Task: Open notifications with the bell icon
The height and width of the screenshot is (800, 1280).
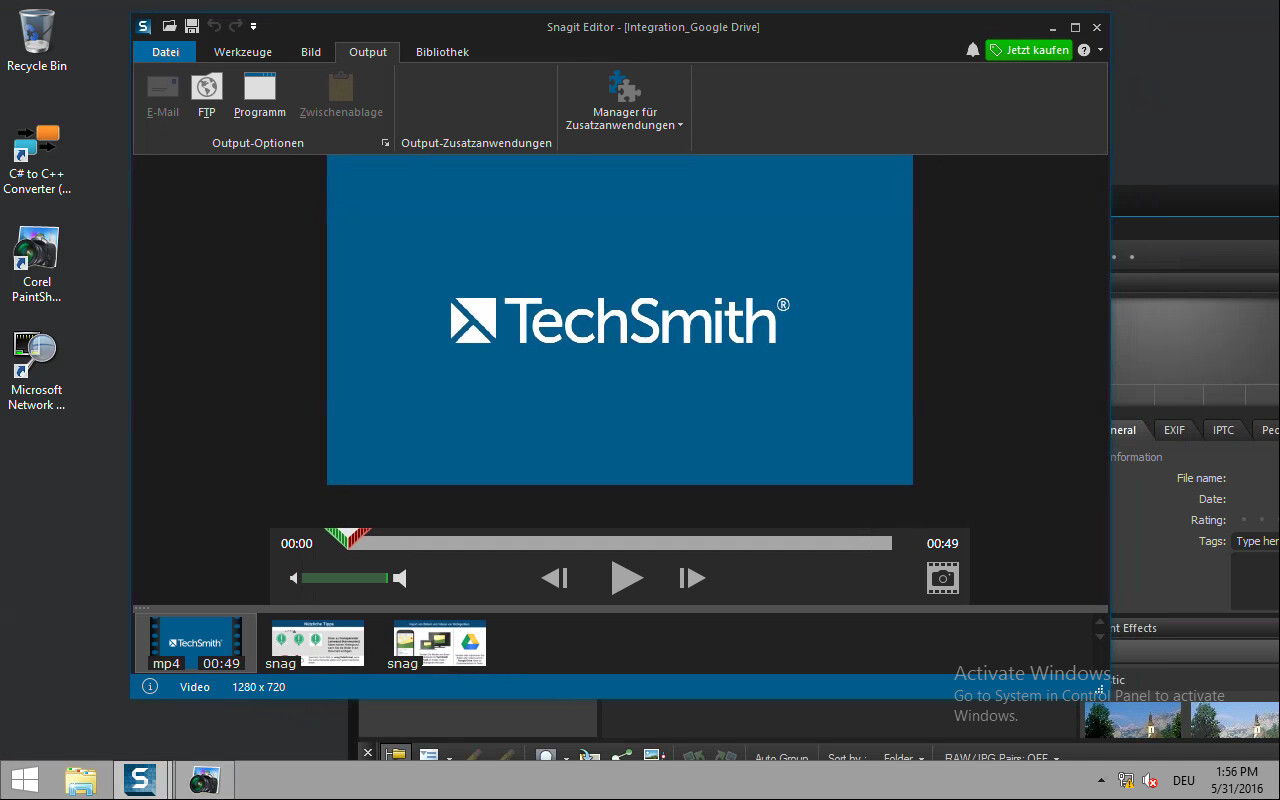Action: coord(973,50)
